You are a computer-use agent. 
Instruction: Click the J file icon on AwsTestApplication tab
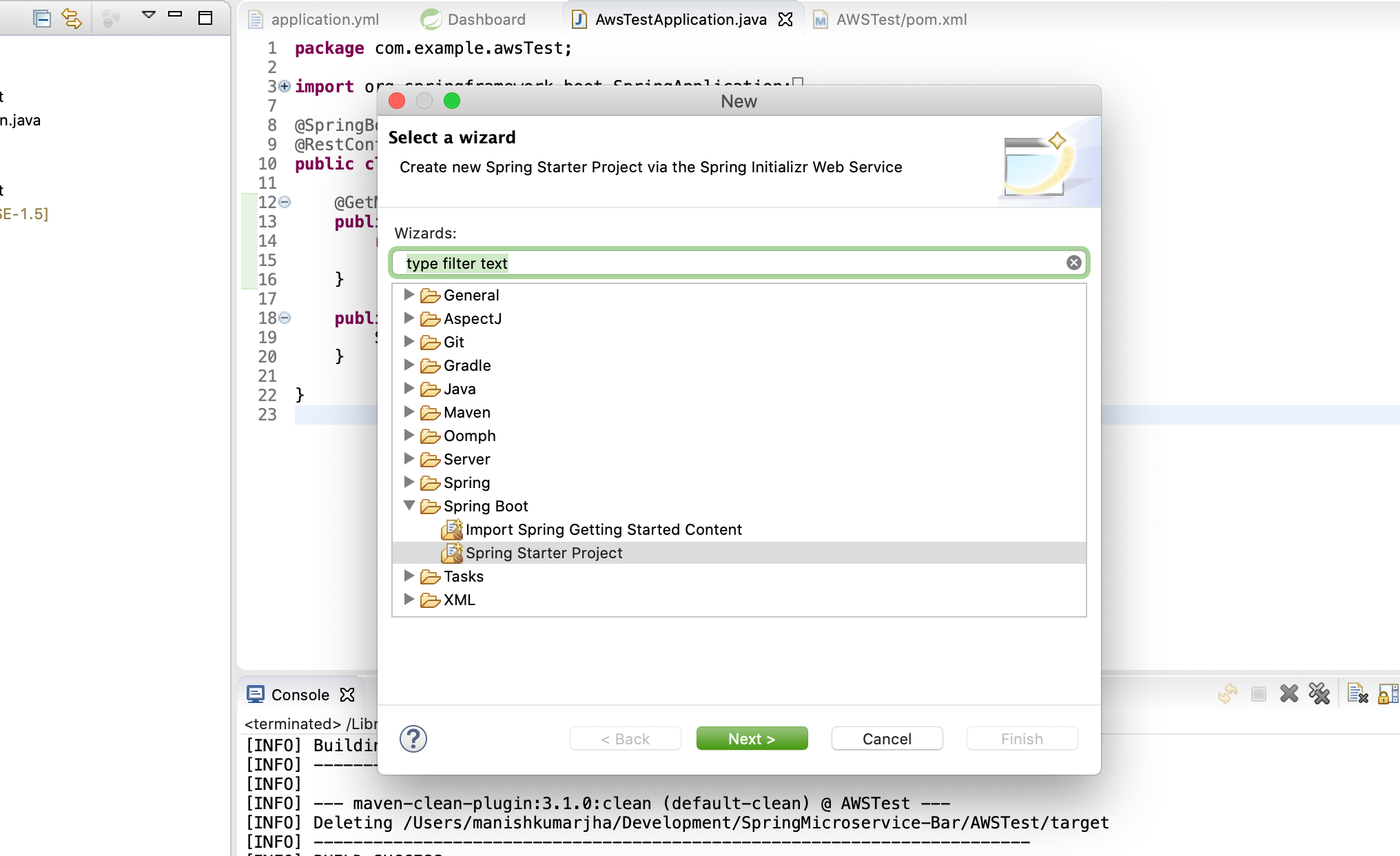pos(579,19)
